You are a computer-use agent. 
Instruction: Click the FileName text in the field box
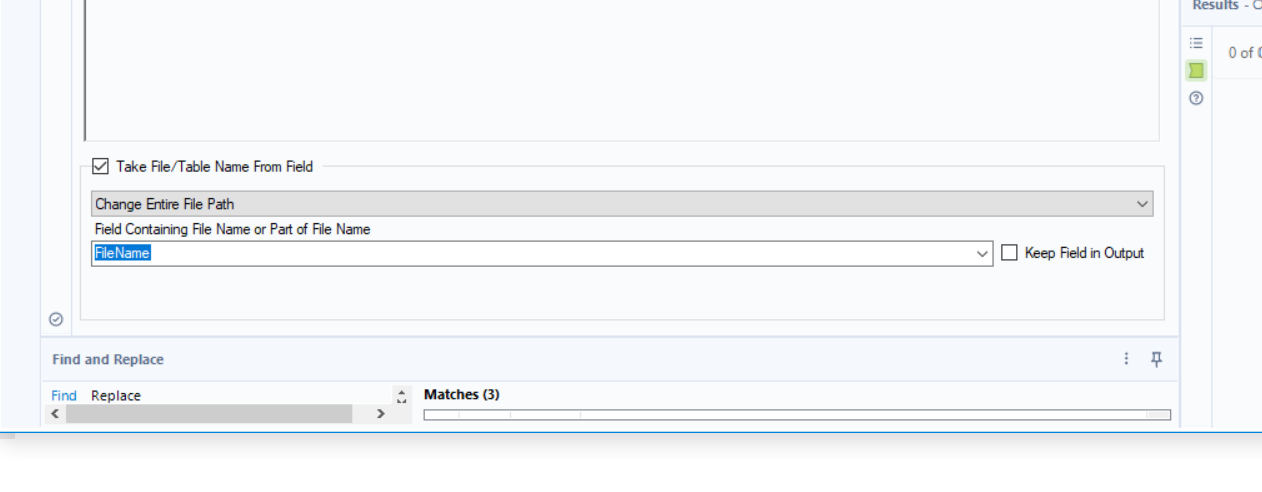[122, 254]
